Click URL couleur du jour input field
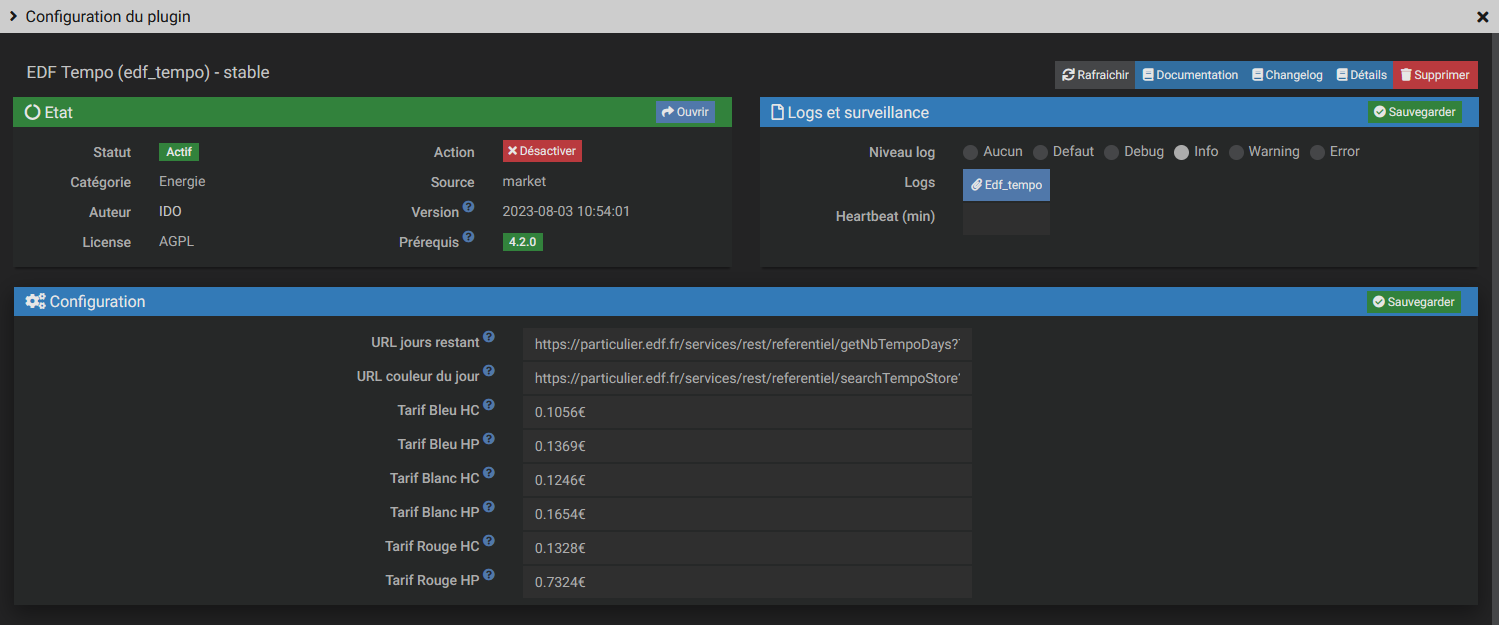The height and width of the screenshot is (625, 1499). coord(747,378)
